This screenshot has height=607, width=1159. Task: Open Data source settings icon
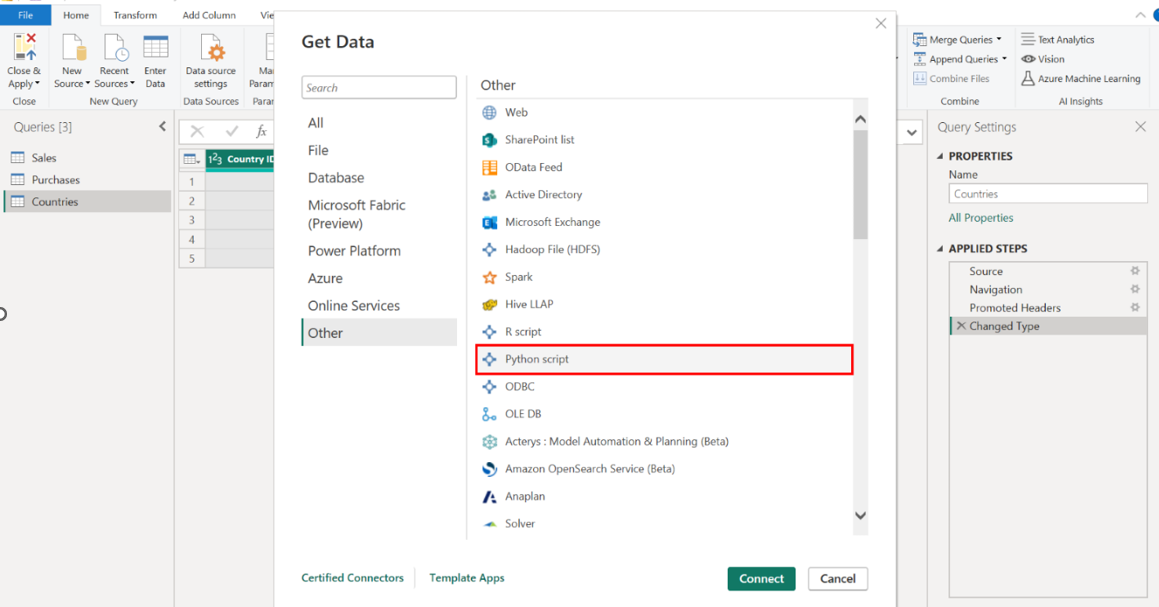tap(211, 48)
